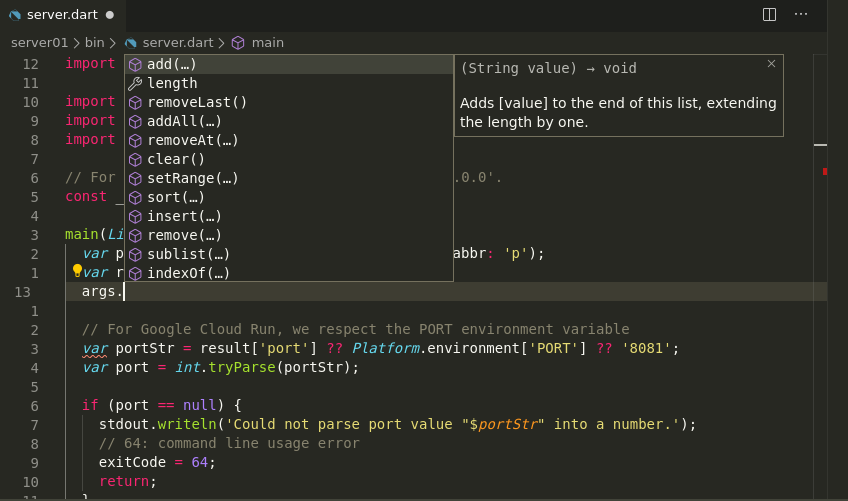Click the portStr variable declaration

[x=145, y=348]
